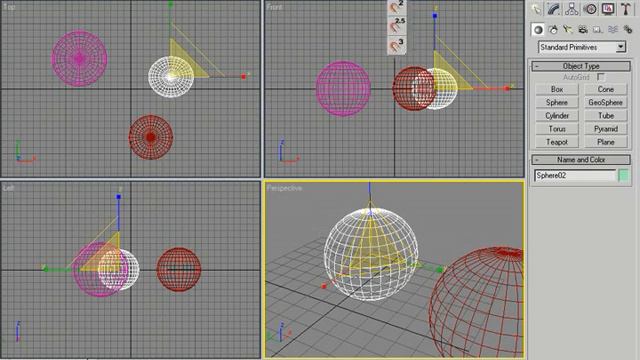Select the Helpers category icon
The image size is (640, 360).
coord(598,29)
